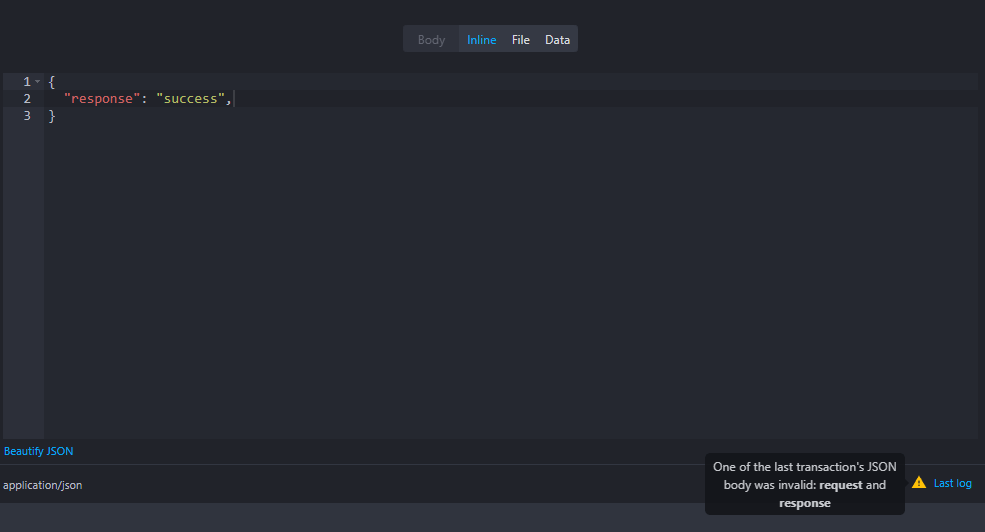
Task: Click the invalid JSON body tooltip message
Action: 804,484
